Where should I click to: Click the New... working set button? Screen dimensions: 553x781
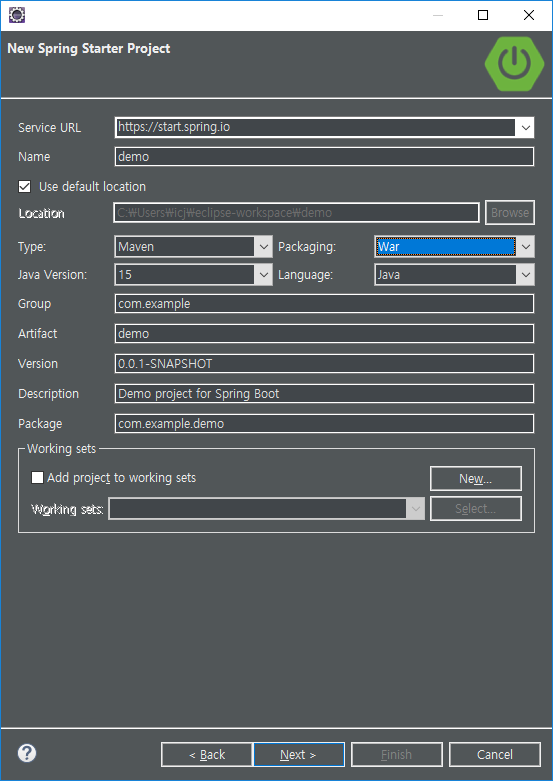pyautogui.click(x=476, y=479)
